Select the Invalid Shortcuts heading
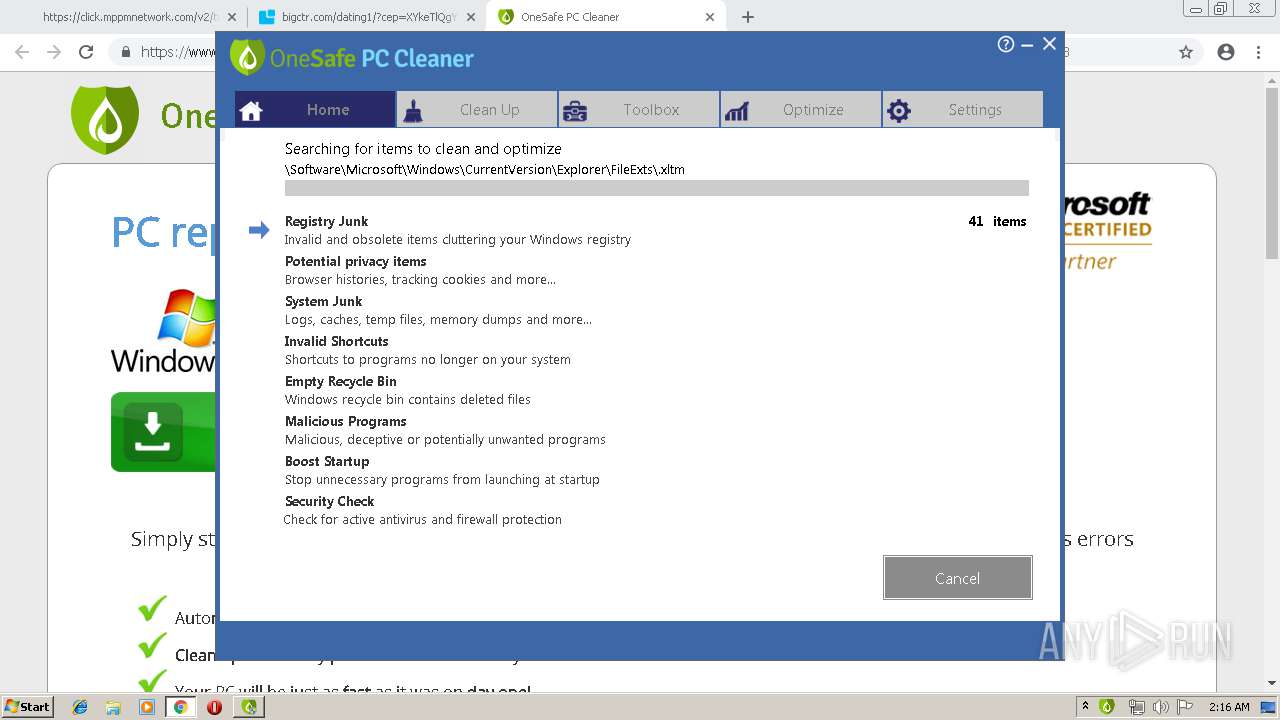 pos(336,341)
